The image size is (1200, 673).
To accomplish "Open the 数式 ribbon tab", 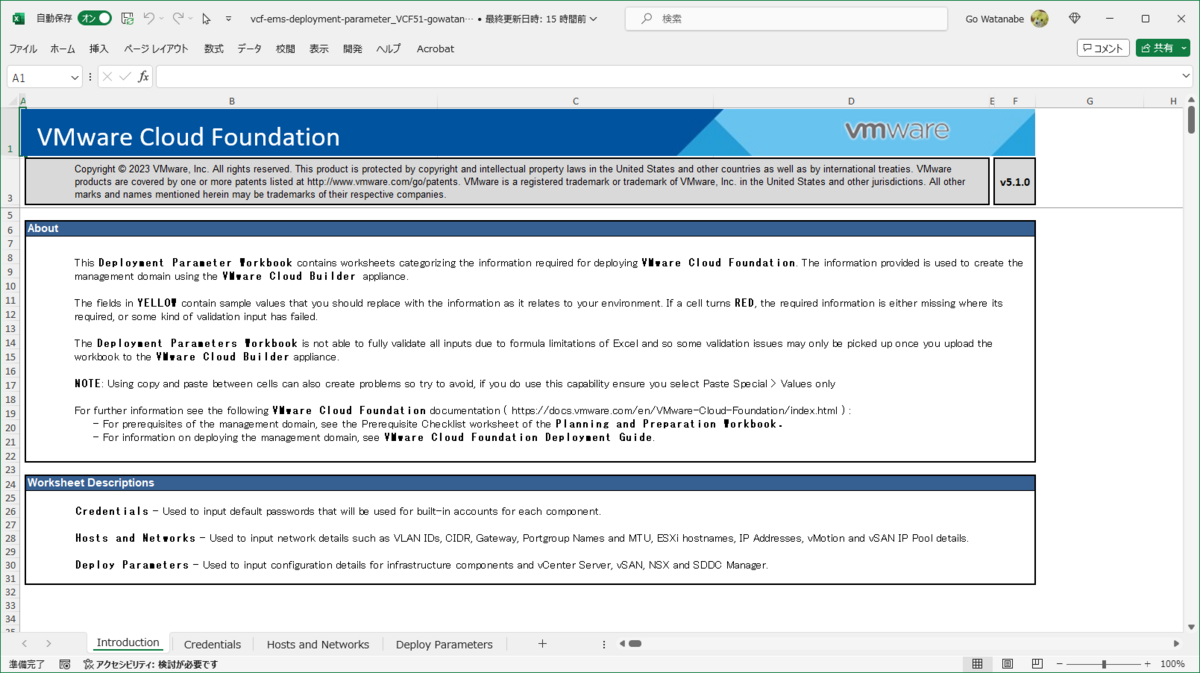I will tap(214, 48).
